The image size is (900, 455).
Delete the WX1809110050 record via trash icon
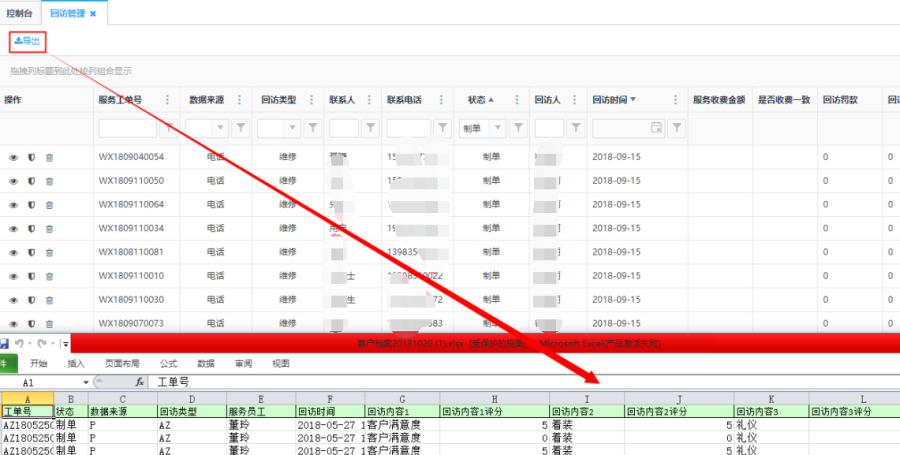(49, 181)
